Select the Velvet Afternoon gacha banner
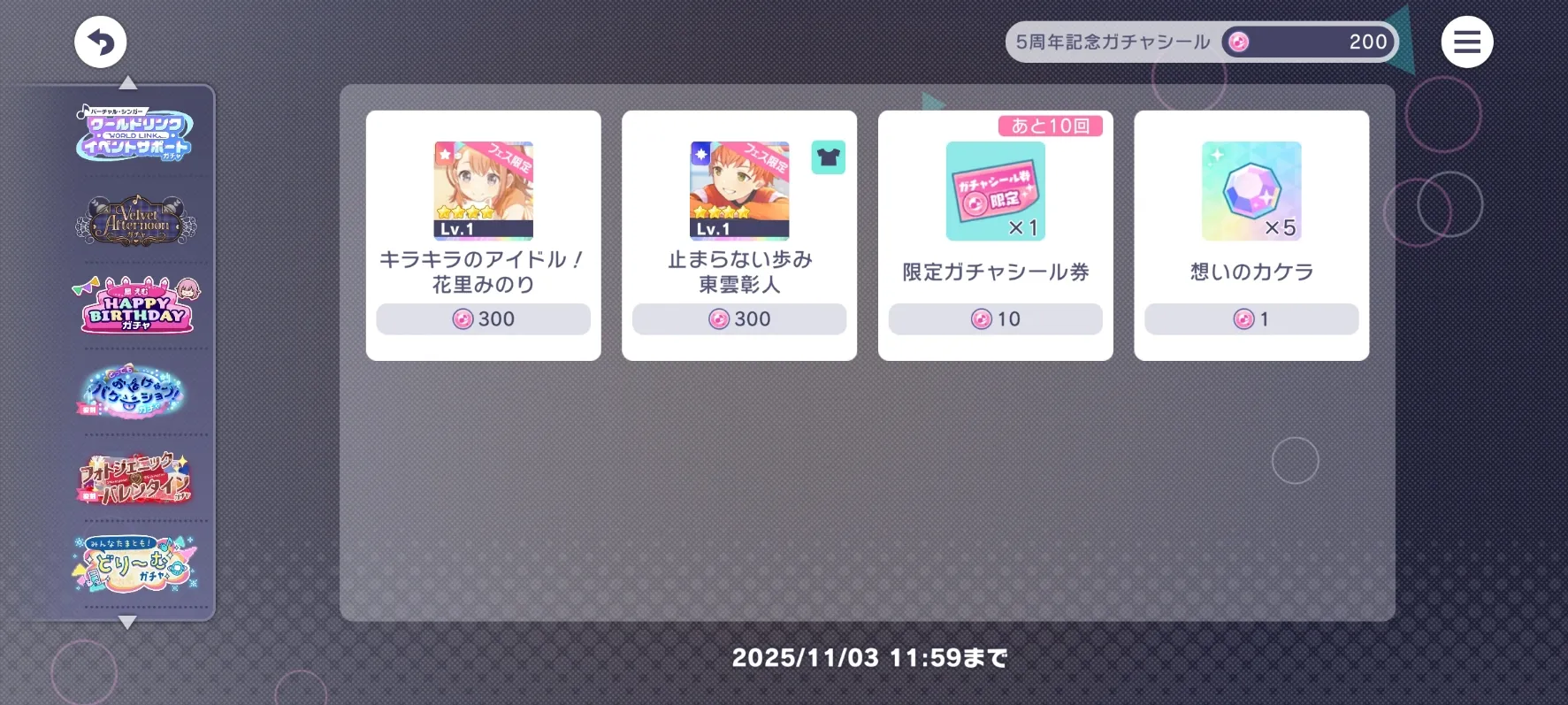 [135, 220]
